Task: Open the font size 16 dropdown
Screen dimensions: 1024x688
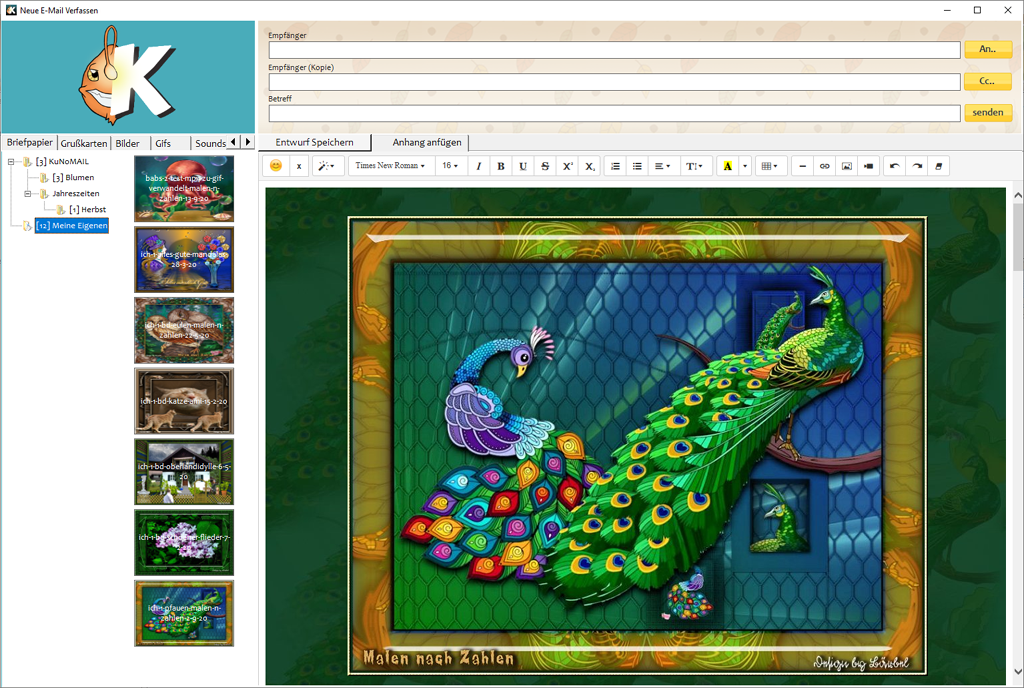Action: tap(450, 166)
